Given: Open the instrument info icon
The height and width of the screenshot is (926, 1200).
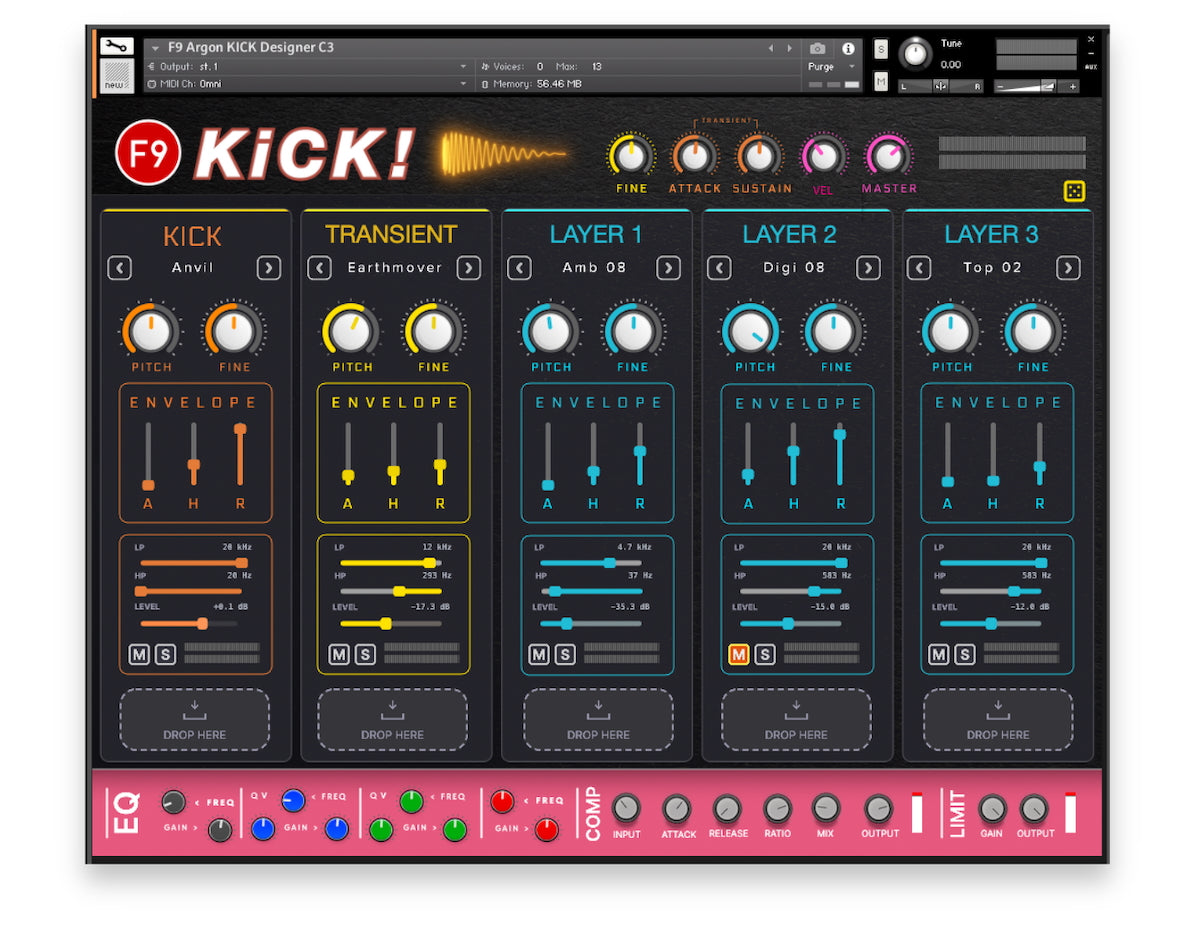Looking at the screenshot, I should pos(848,48).
